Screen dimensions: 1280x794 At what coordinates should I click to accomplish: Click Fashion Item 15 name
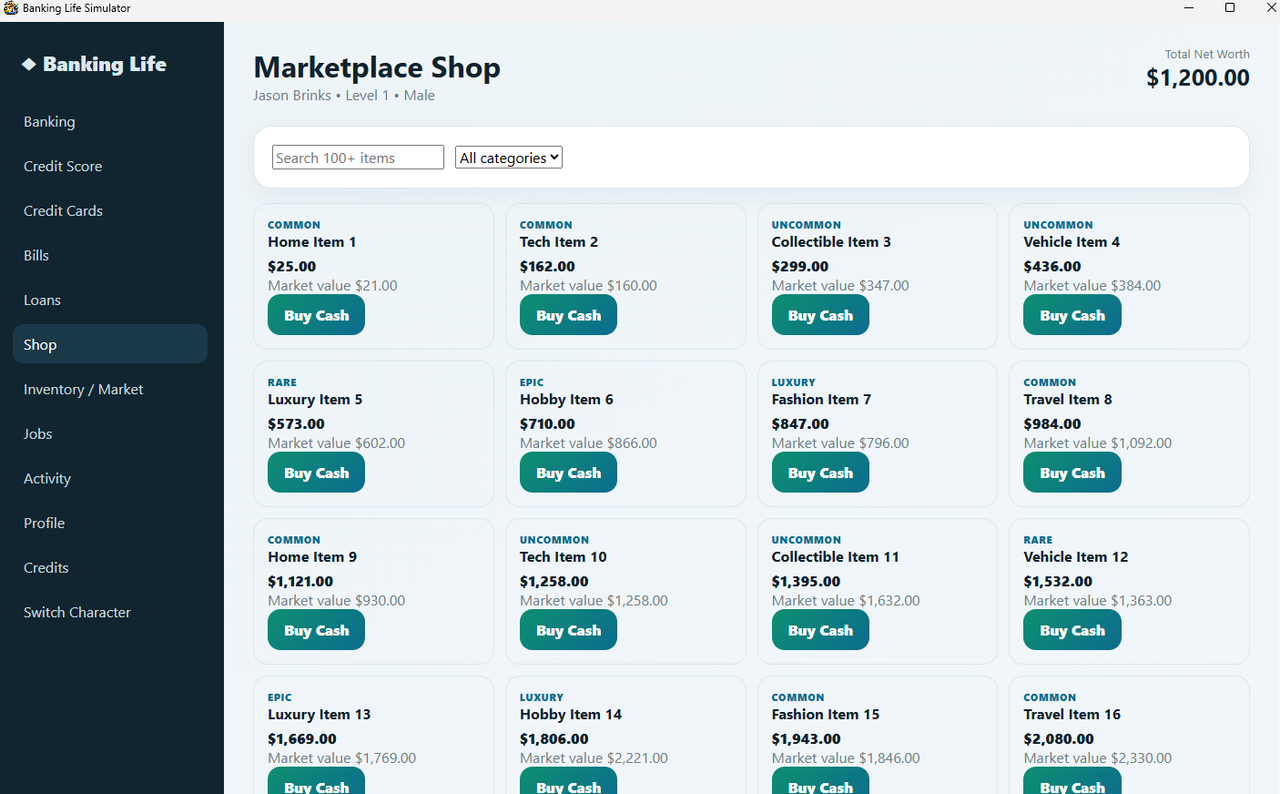(x=826, y=714)
